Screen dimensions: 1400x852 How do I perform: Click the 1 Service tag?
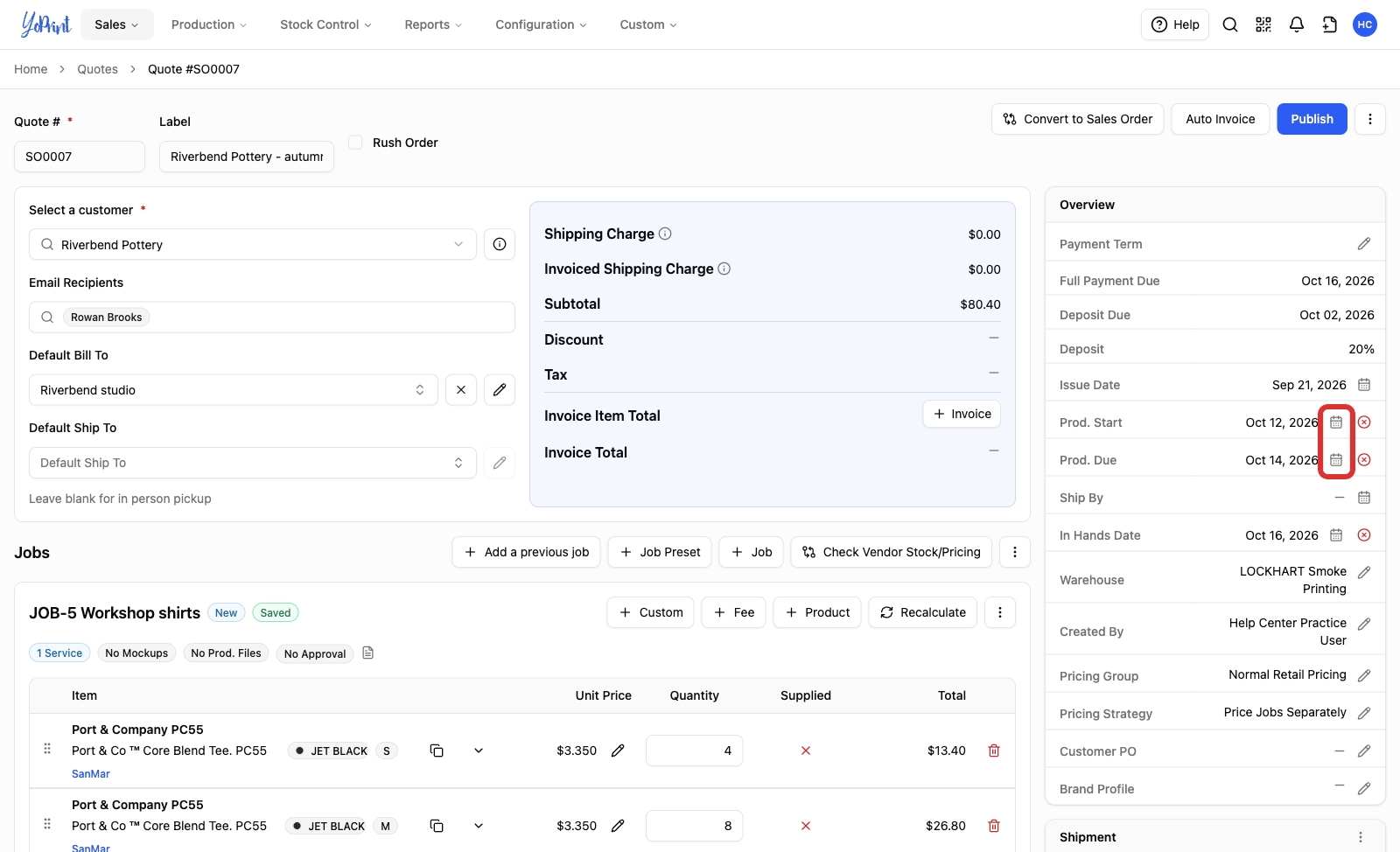click(59, 653)
